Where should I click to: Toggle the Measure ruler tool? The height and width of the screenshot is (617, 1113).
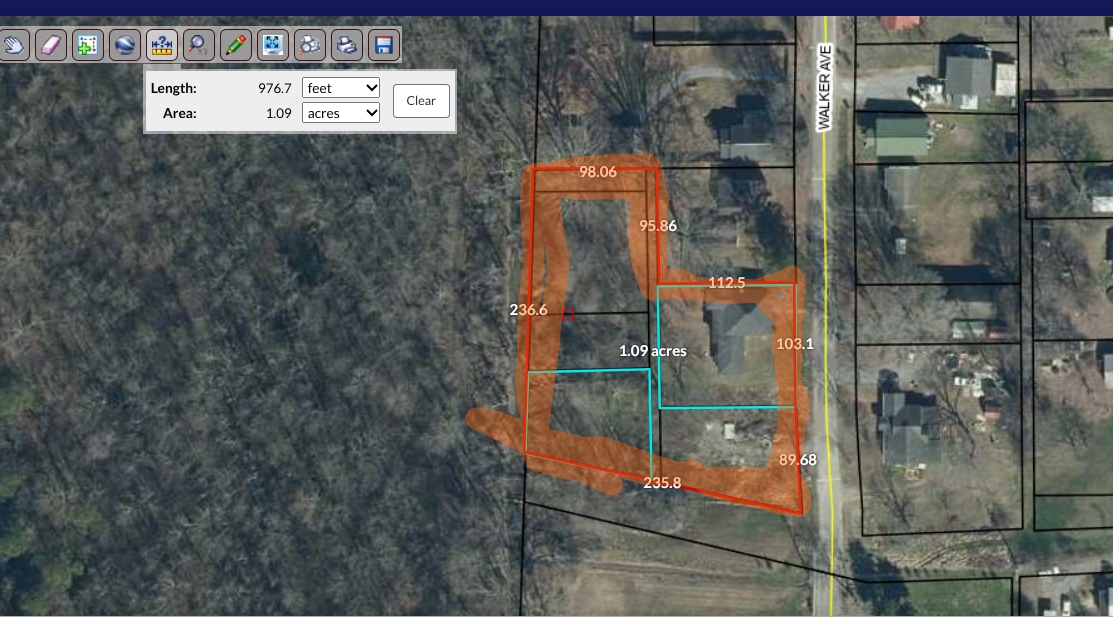[x=162, y=45]
